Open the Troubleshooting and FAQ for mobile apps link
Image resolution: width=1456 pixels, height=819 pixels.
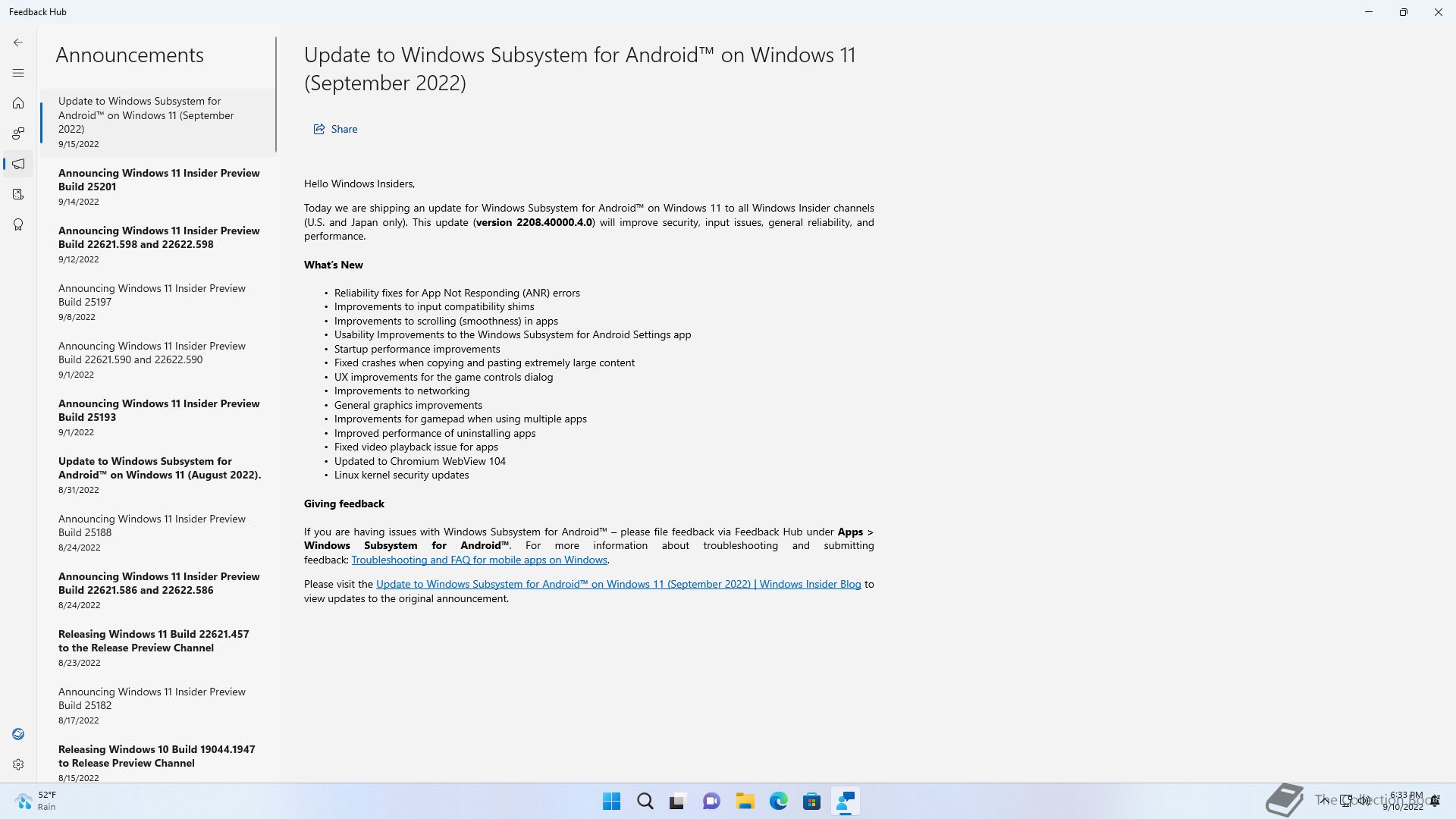479,560
